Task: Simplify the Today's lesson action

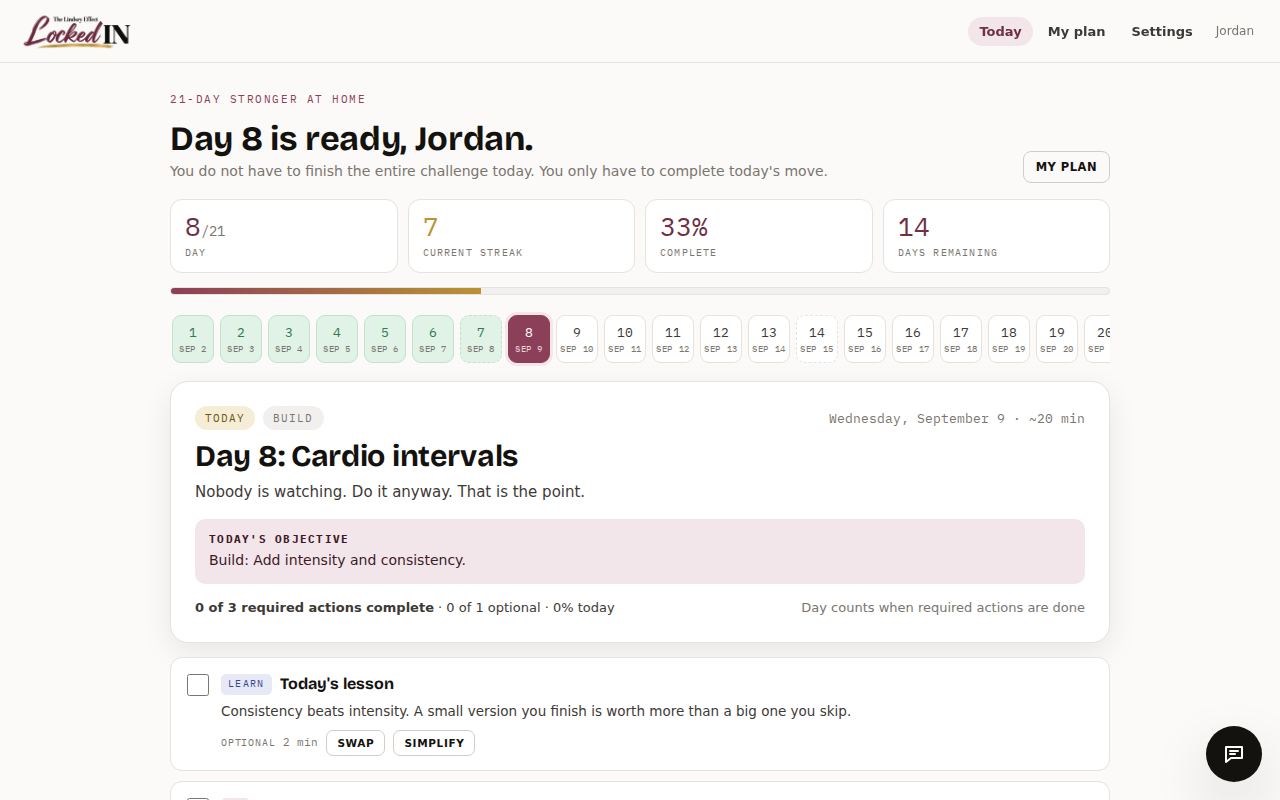Action: coord(434,743)
